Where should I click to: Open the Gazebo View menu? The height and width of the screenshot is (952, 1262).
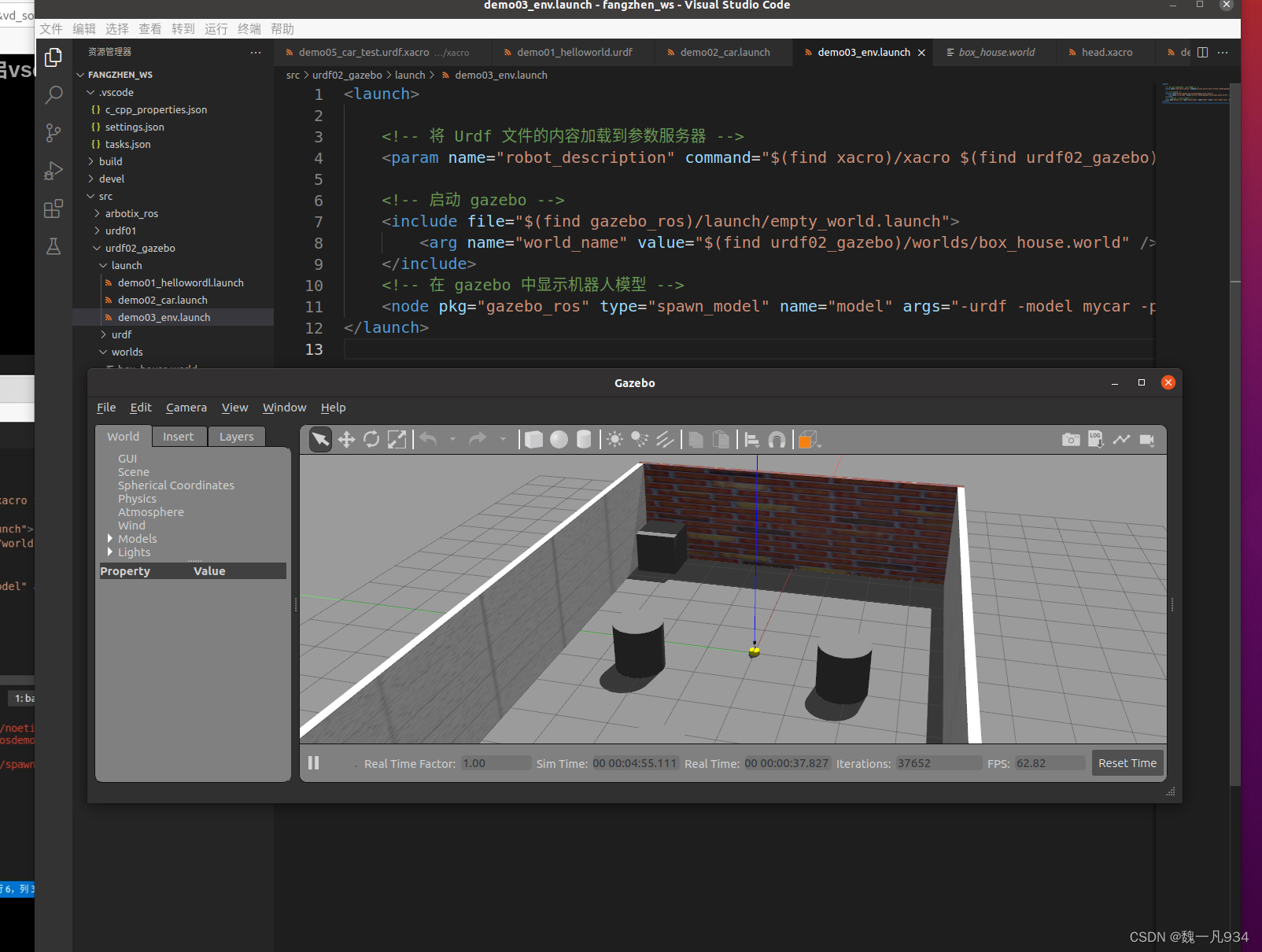pos(234,408)
